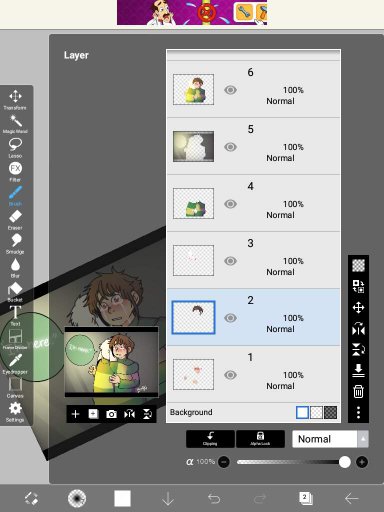The width and height of the screenshot is (384, 512).
Task: Hide layer 1 with eye icon
Action: coord(230,375)
